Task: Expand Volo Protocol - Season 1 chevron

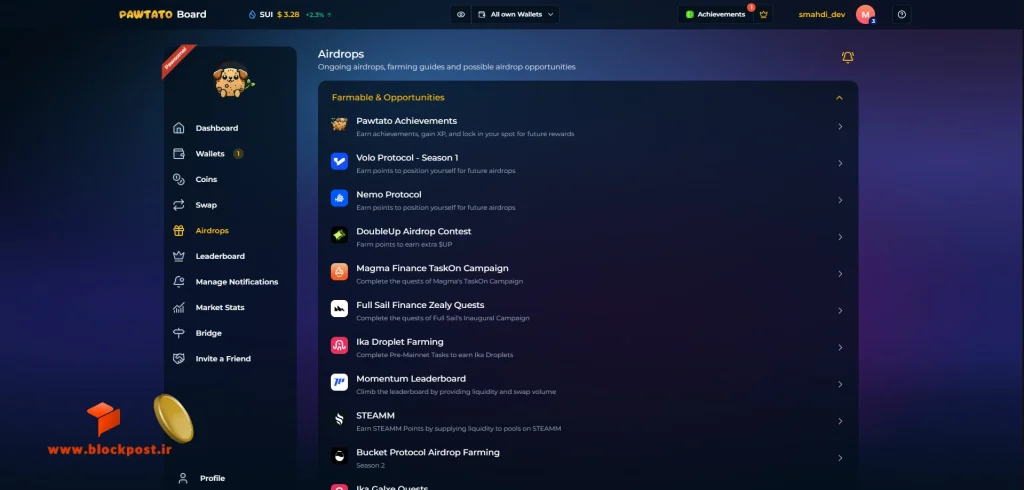Action: click(840, 163)
